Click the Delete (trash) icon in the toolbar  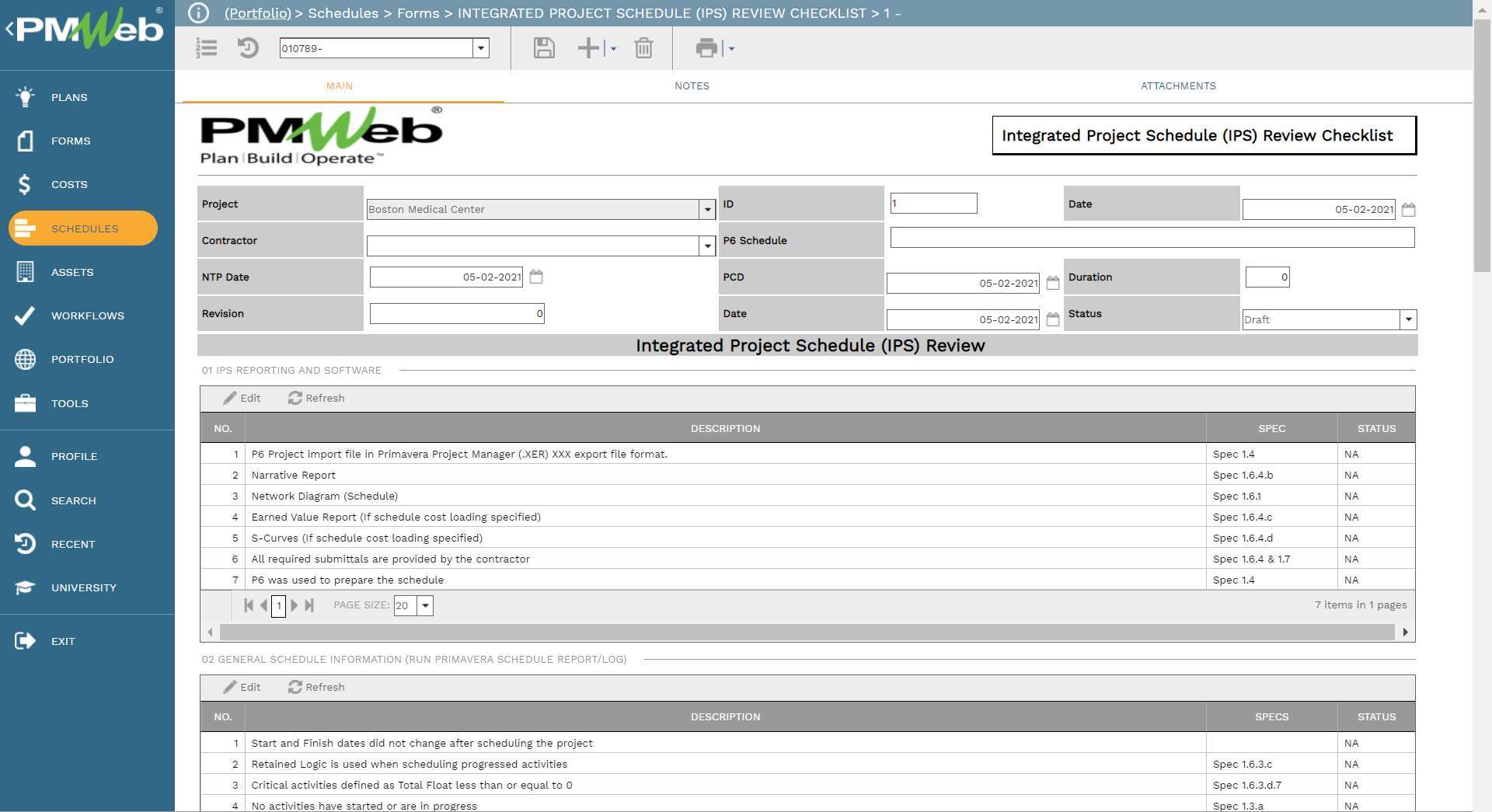643,48
